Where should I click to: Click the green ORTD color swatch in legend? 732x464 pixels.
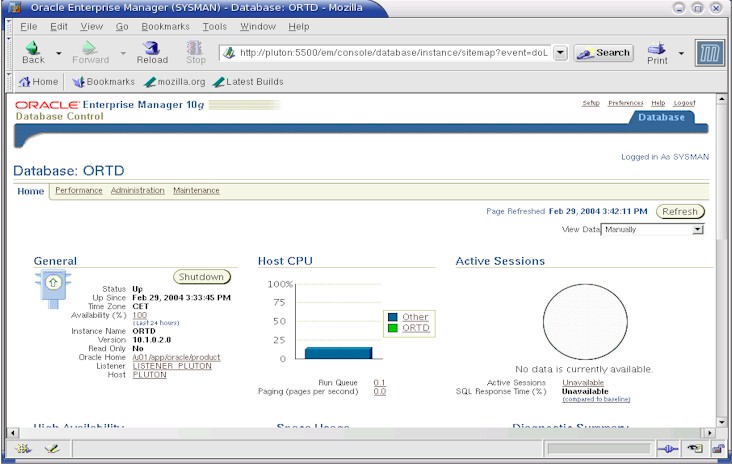[x=393, y=328]
